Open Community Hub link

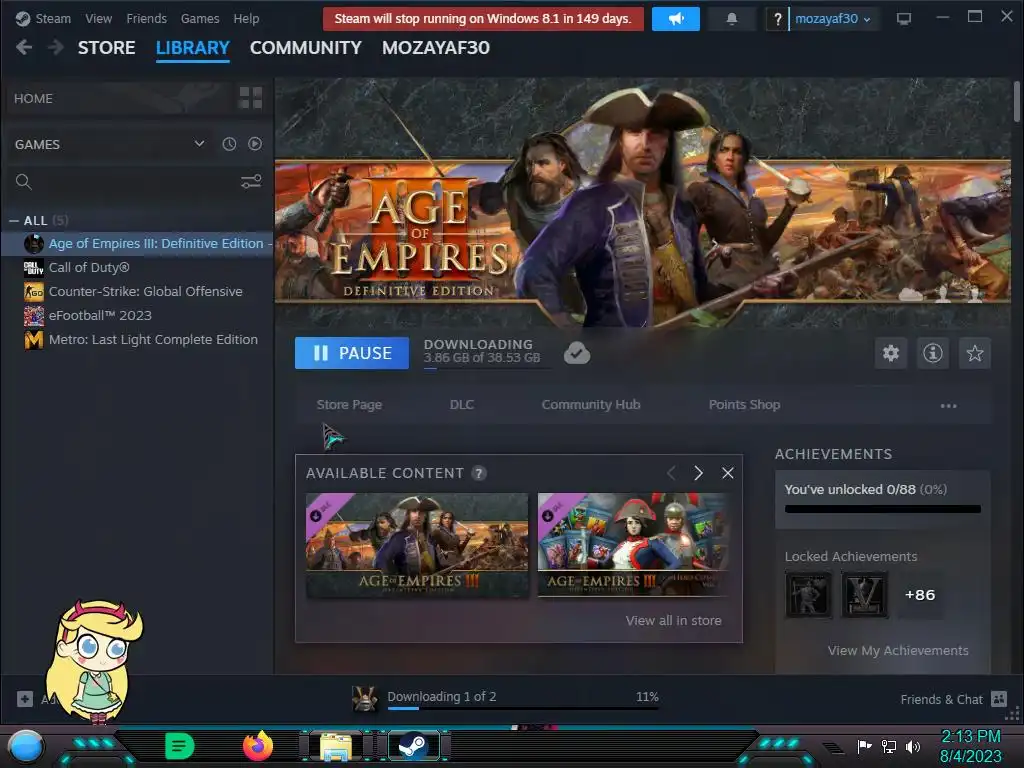pos(590,405)
